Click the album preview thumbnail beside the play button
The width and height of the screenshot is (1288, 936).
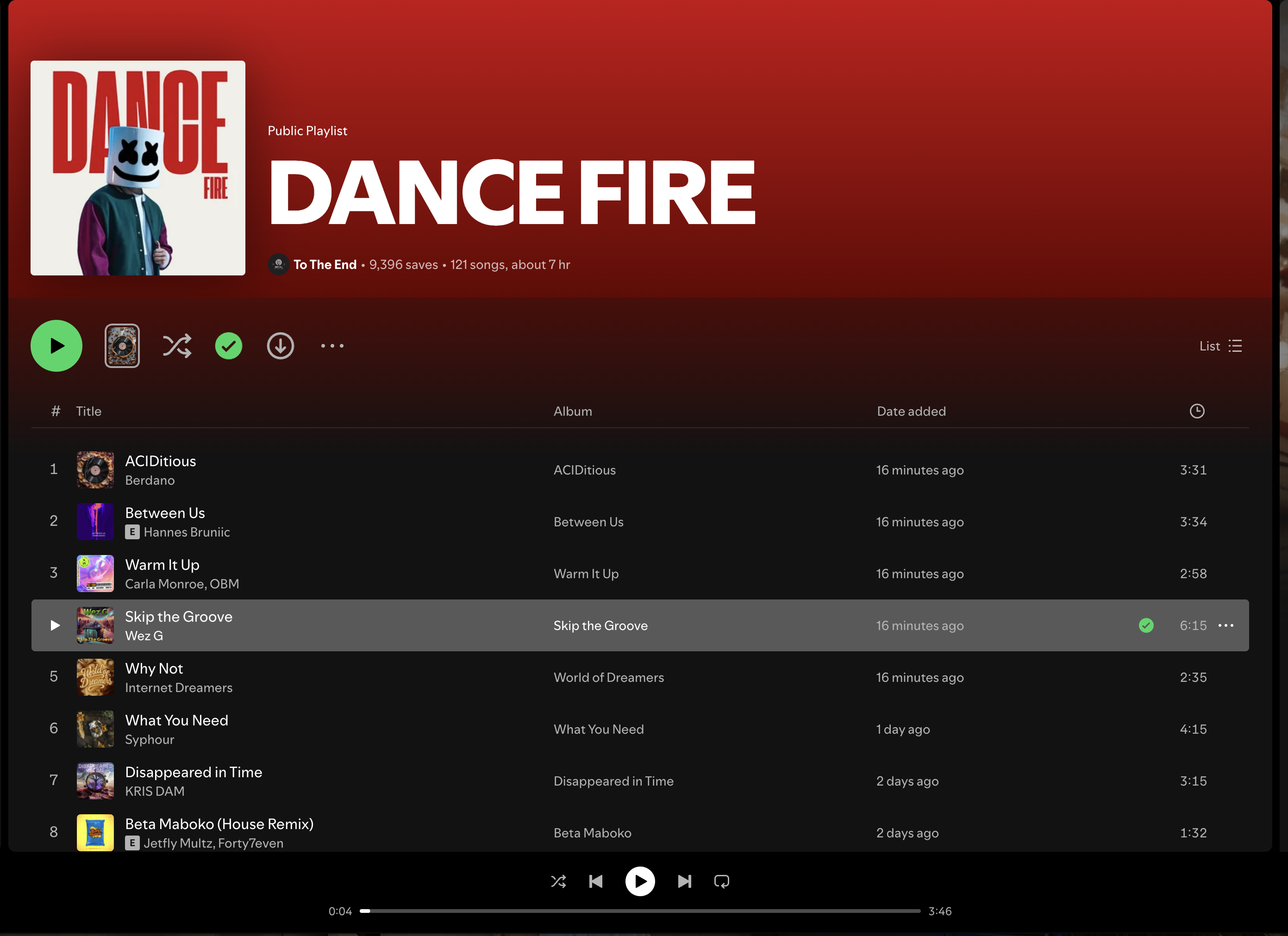point(121,346)
